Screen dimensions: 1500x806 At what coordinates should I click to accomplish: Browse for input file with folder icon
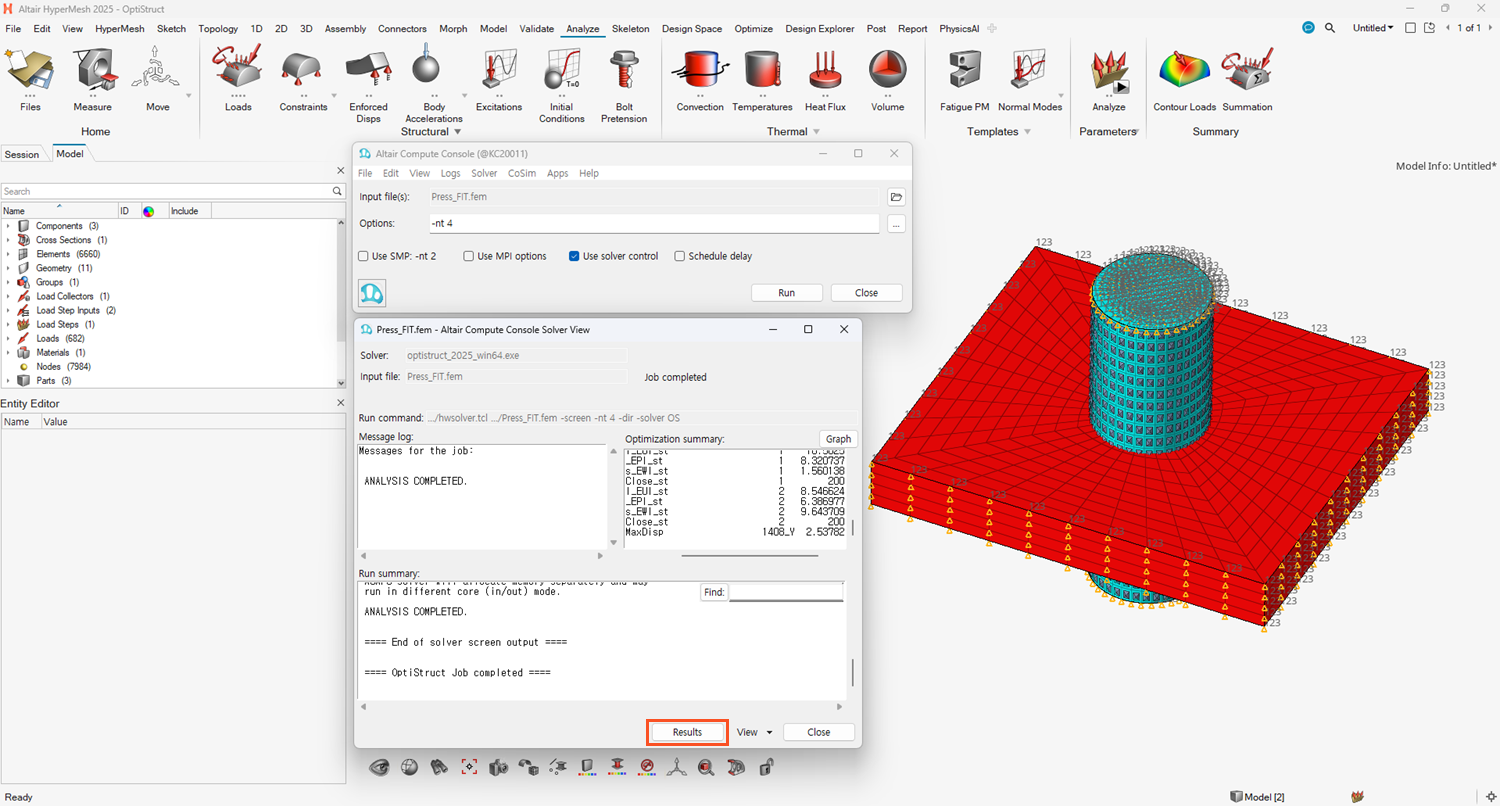896,197
